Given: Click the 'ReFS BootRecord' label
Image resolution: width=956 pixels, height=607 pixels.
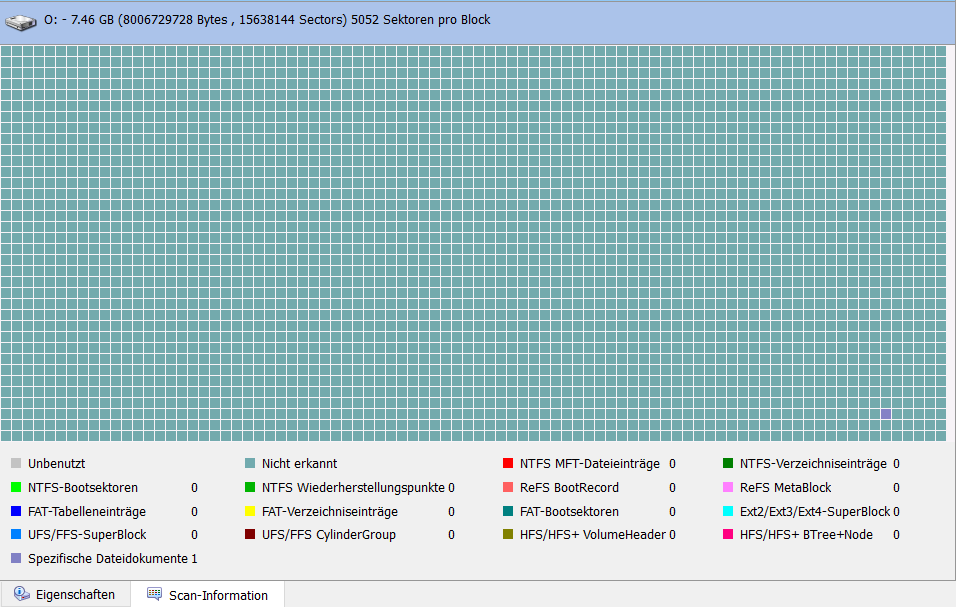Looking at the screenshot, I should (x=569, y=488).
